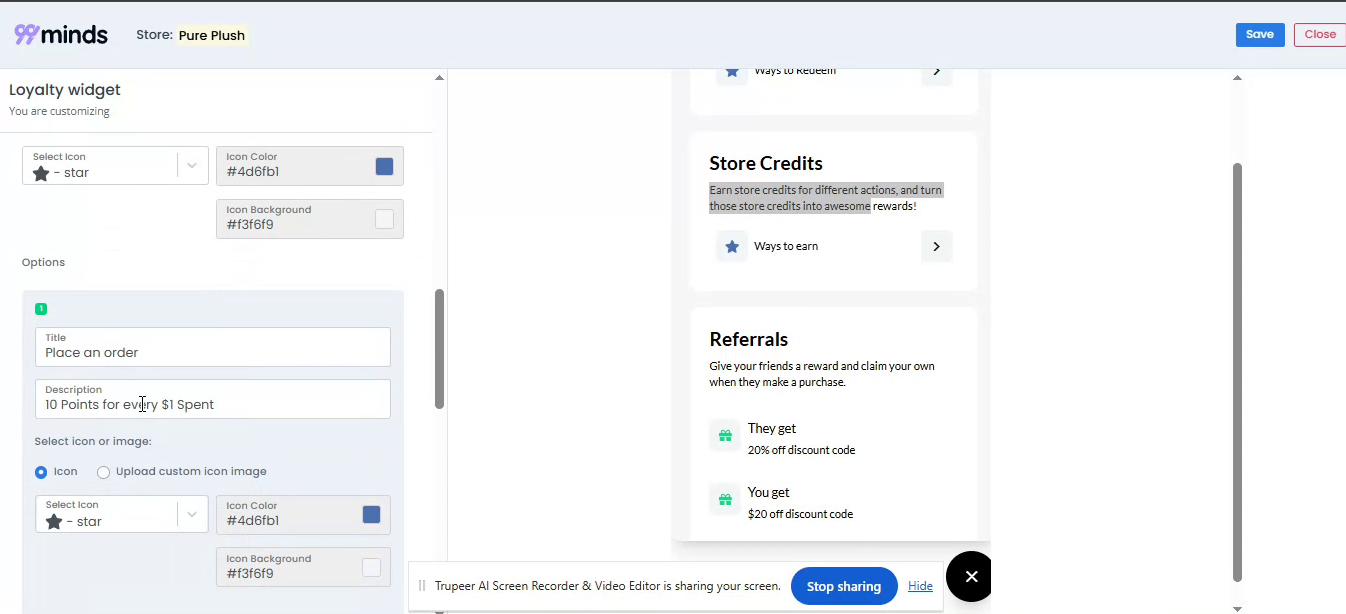Click the highlighted Earn store credits description
The height and width of the screenshot is (614, 1346).
[x=825, y=198]
